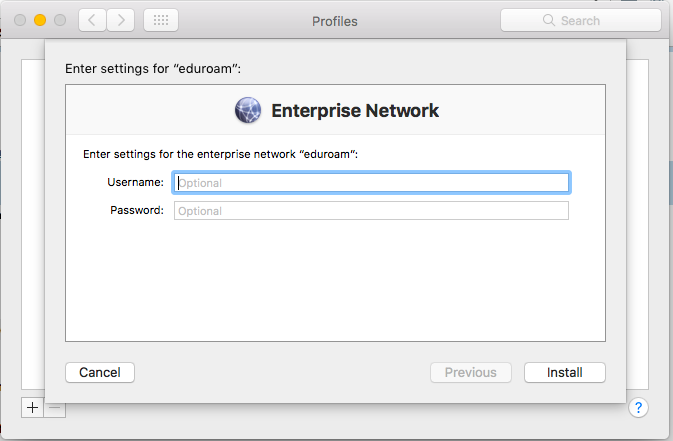673x441 pixels.
Task: Click the back arrow in the toolbar
Action: [92, 20]
